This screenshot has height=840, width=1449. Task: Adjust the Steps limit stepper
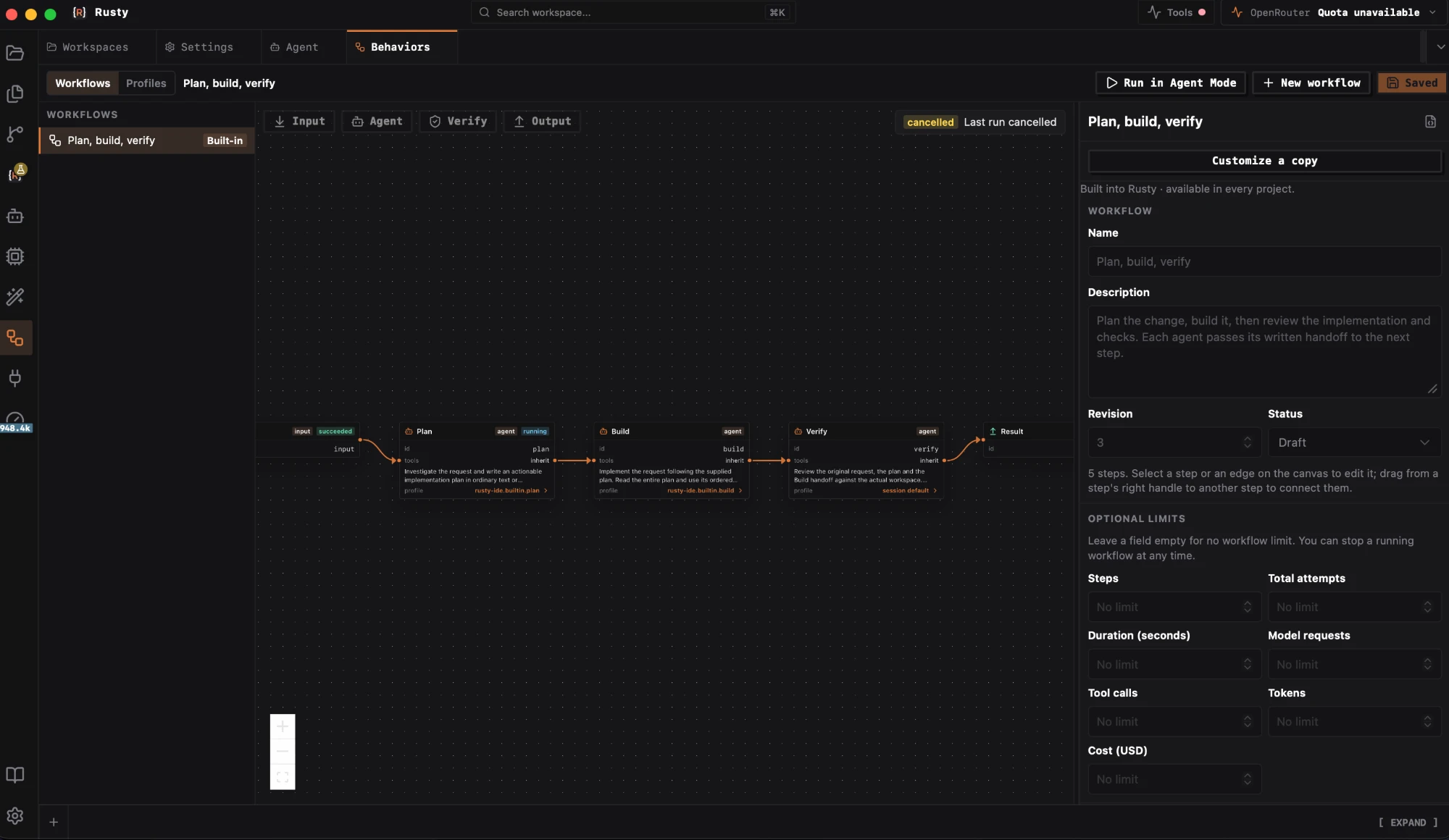pos(1247,607)
